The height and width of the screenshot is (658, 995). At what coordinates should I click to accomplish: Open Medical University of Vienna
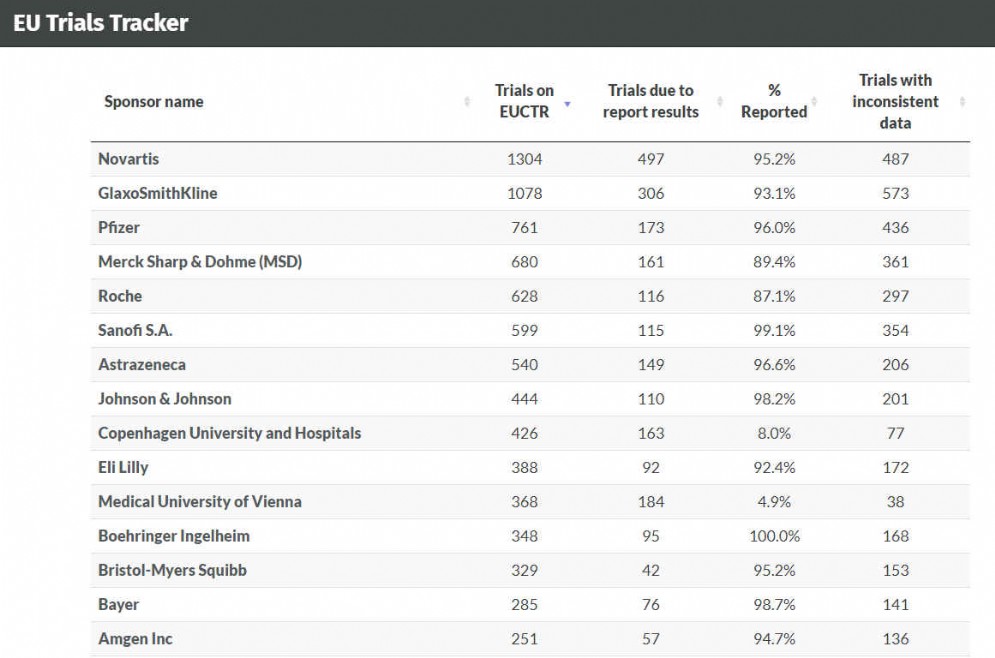[x=200, y=501]
